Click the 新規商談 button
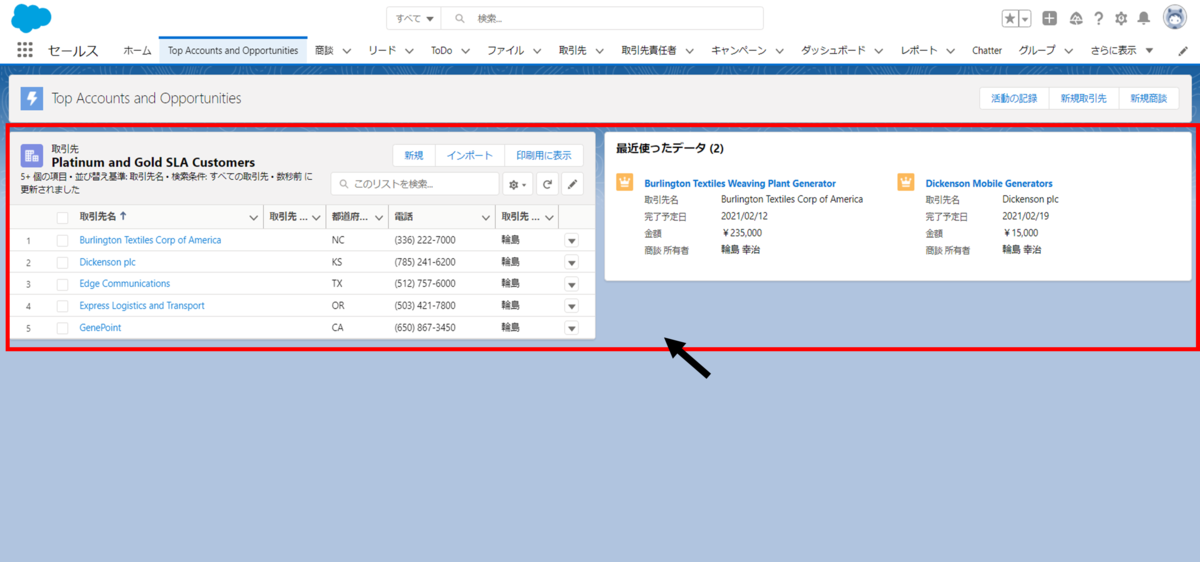 tap(1149, 98)
